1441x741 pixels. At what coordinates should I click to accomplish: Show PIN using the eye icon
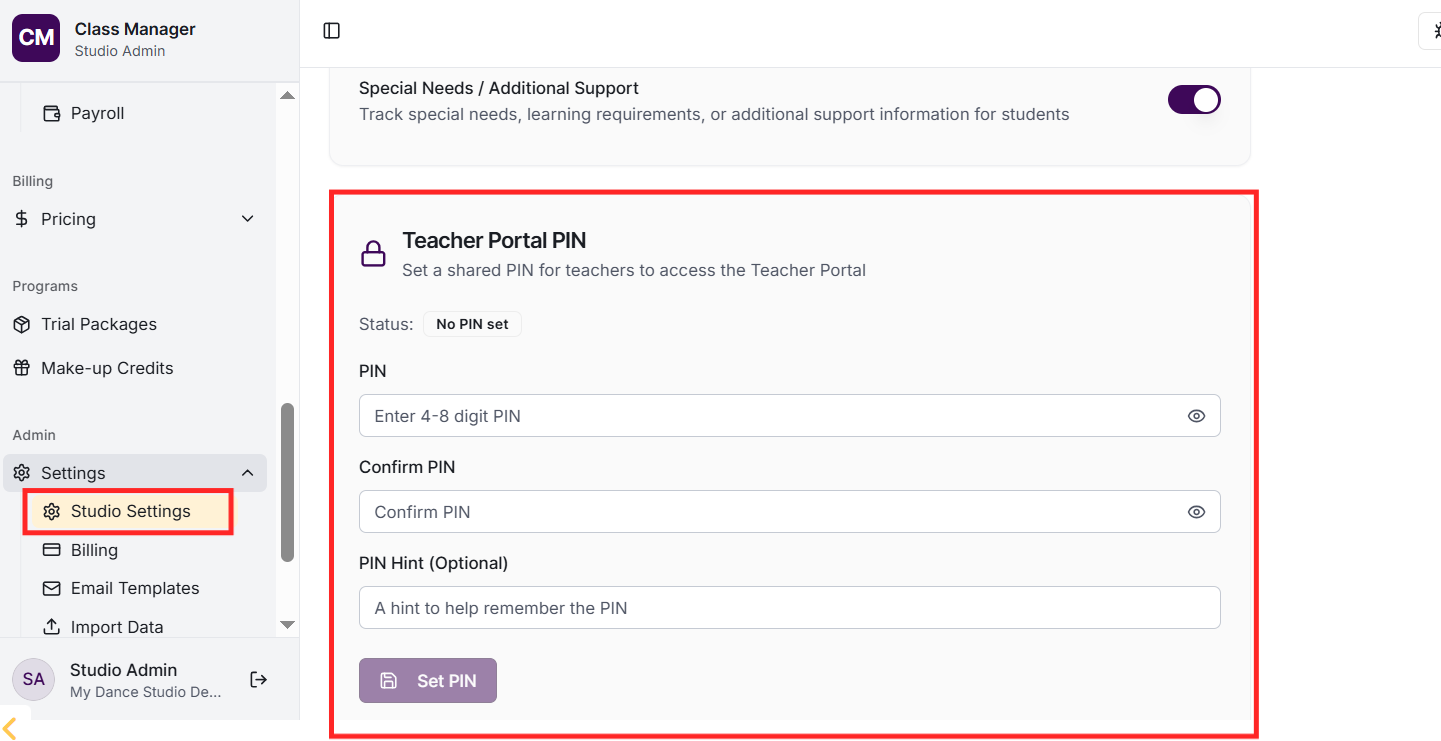tap(1196, 416)
